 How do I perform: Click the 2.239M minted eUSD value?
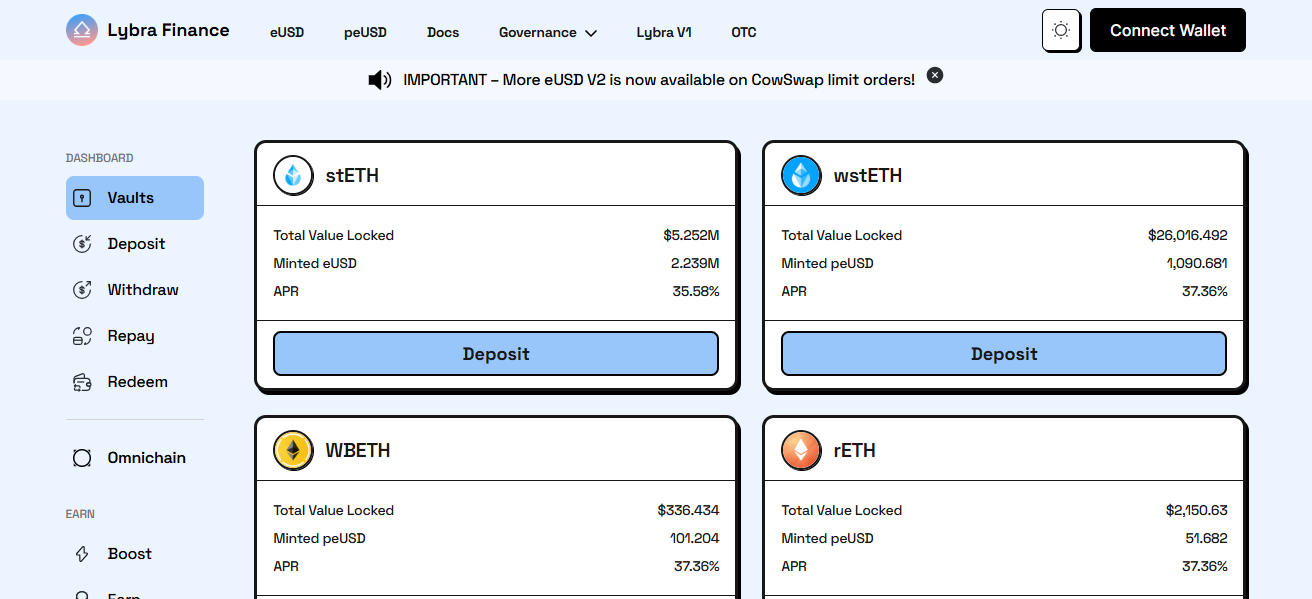coord(695,263)
